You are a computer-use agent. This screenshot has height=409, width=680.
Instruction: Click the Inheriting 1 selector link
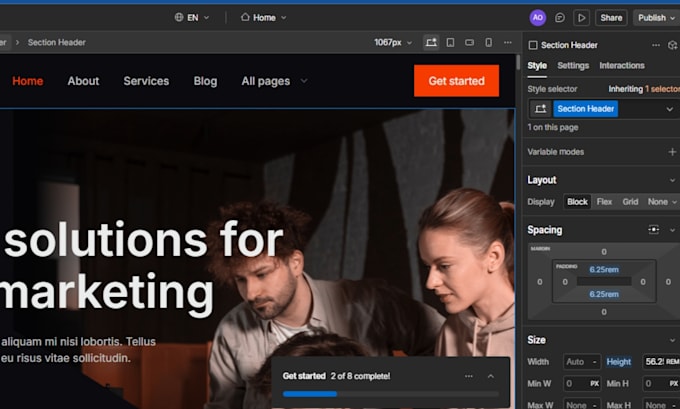click(644, 89)
